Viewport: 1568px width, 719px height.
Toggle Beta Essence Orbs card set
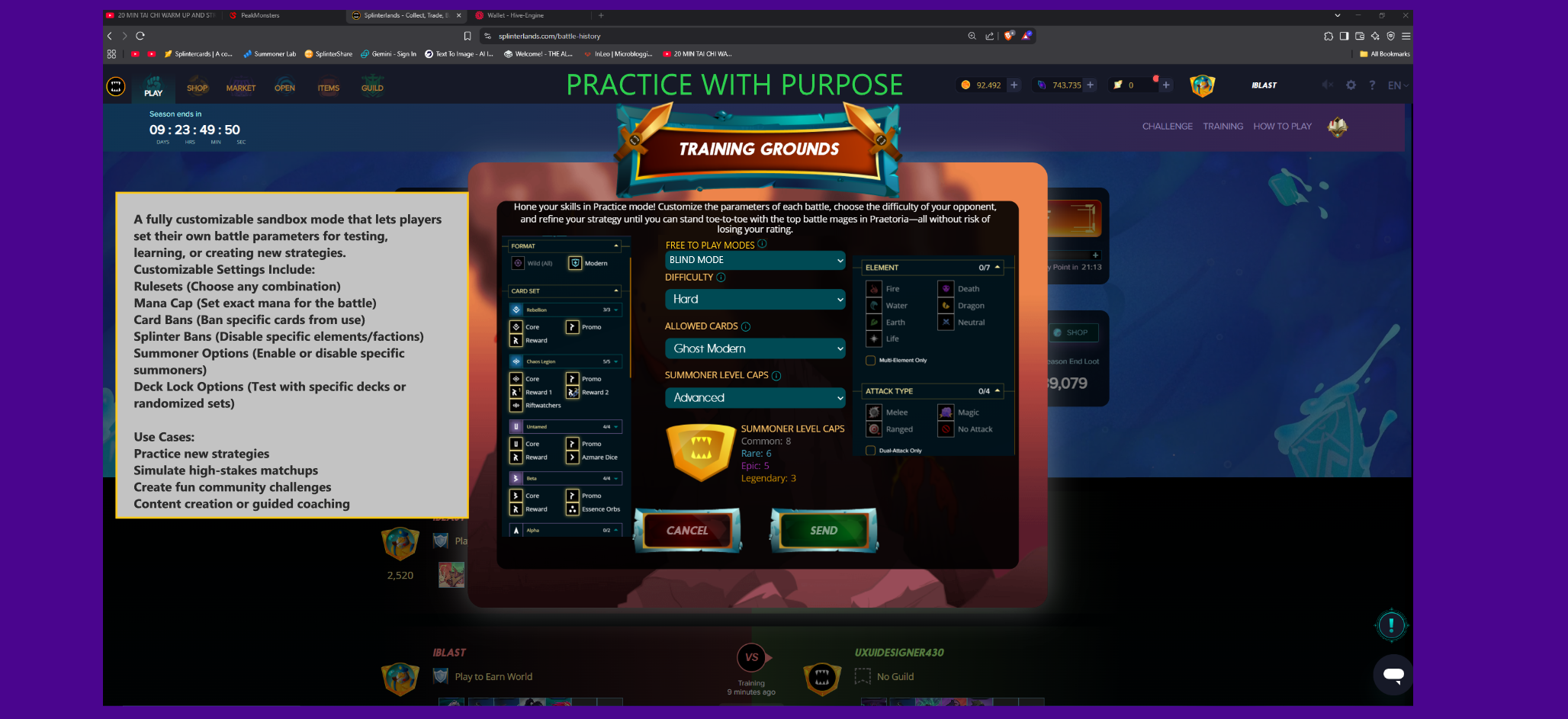click(x=573, y=509)
